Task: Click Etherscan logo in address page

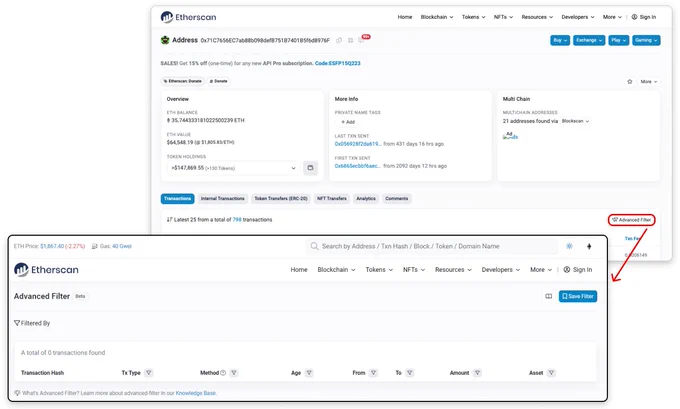Action: coord(188,17)
